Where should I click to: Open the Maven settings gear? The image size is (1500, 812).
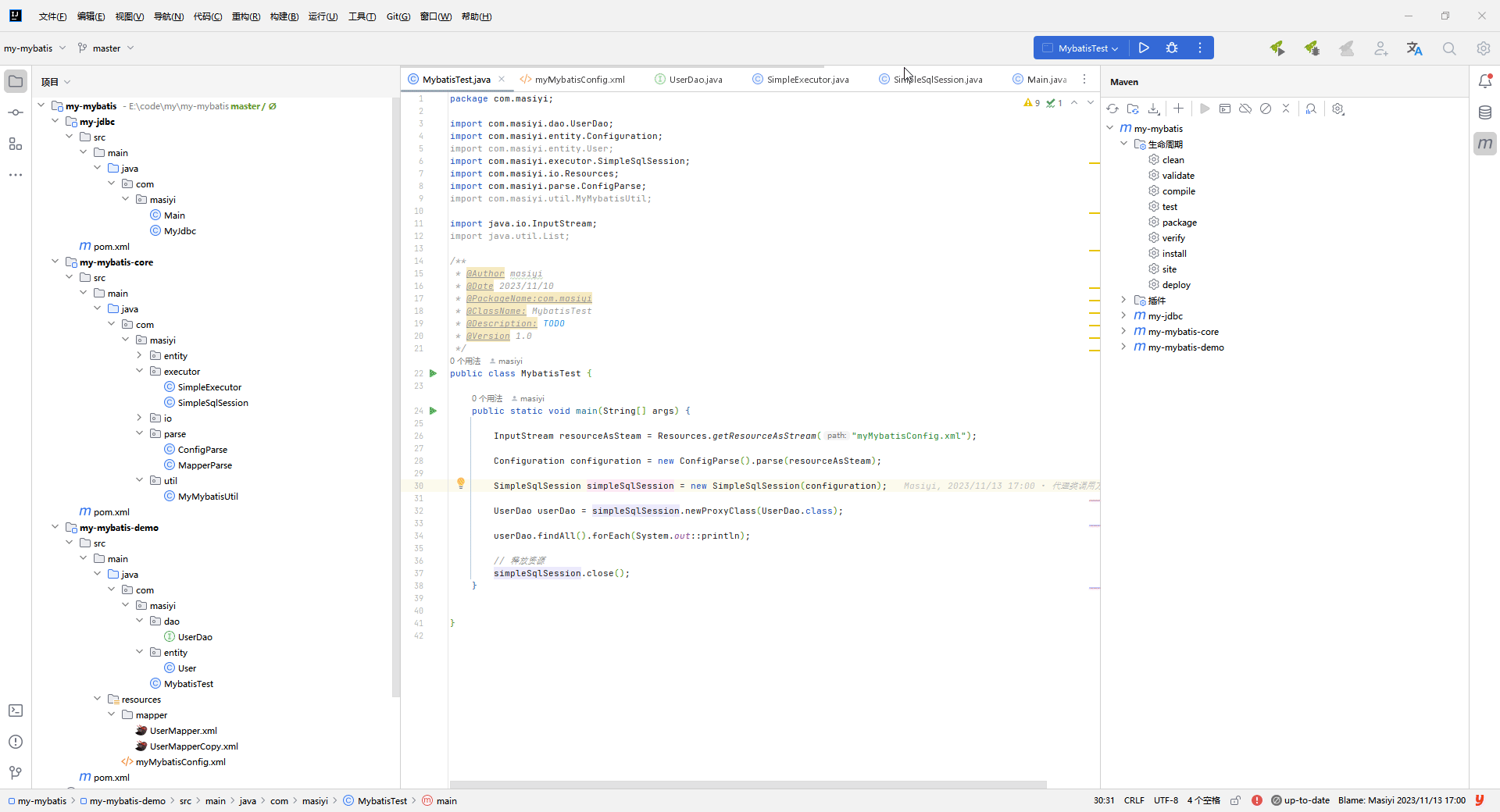point(1338,109)
